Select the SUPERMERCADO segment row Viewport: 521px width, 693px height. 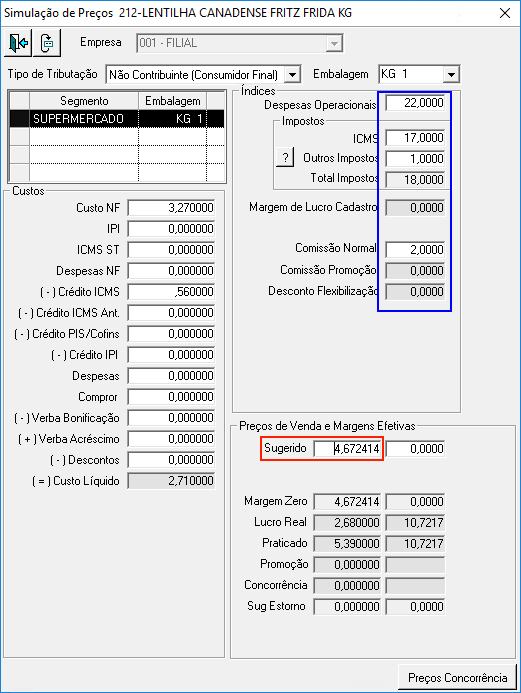117,118
